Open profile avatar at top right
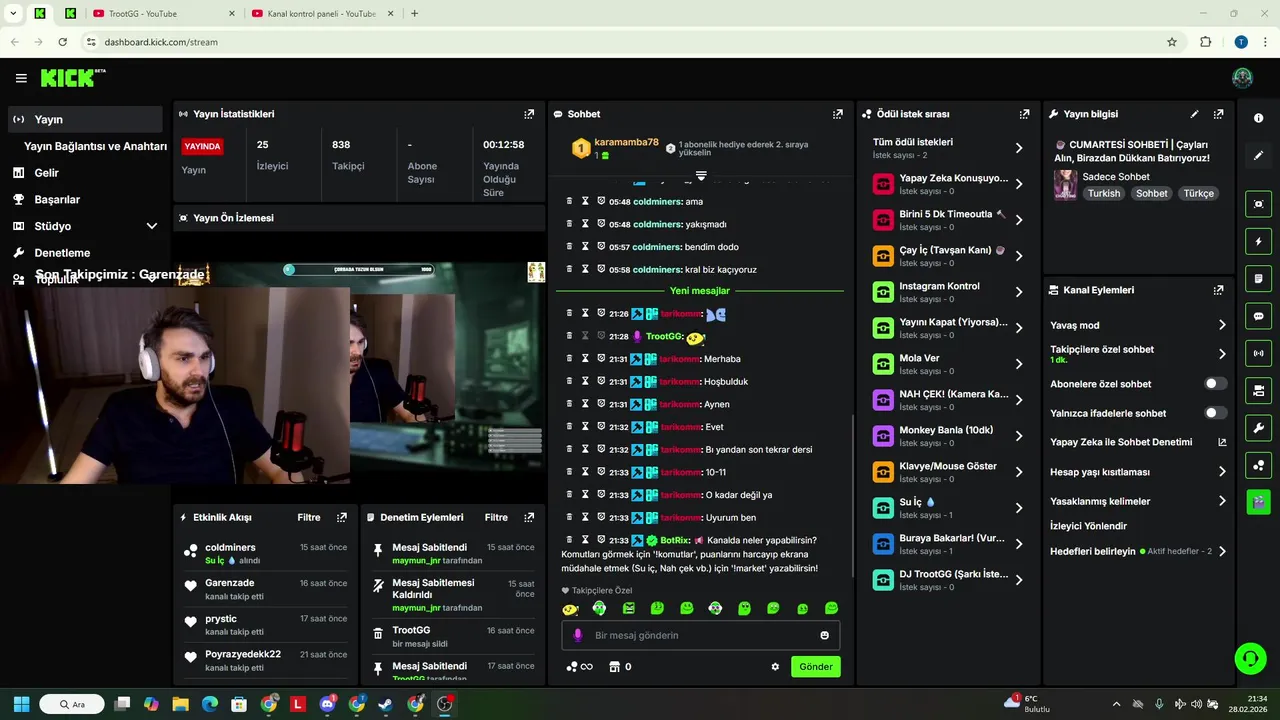 point(1242,78)
